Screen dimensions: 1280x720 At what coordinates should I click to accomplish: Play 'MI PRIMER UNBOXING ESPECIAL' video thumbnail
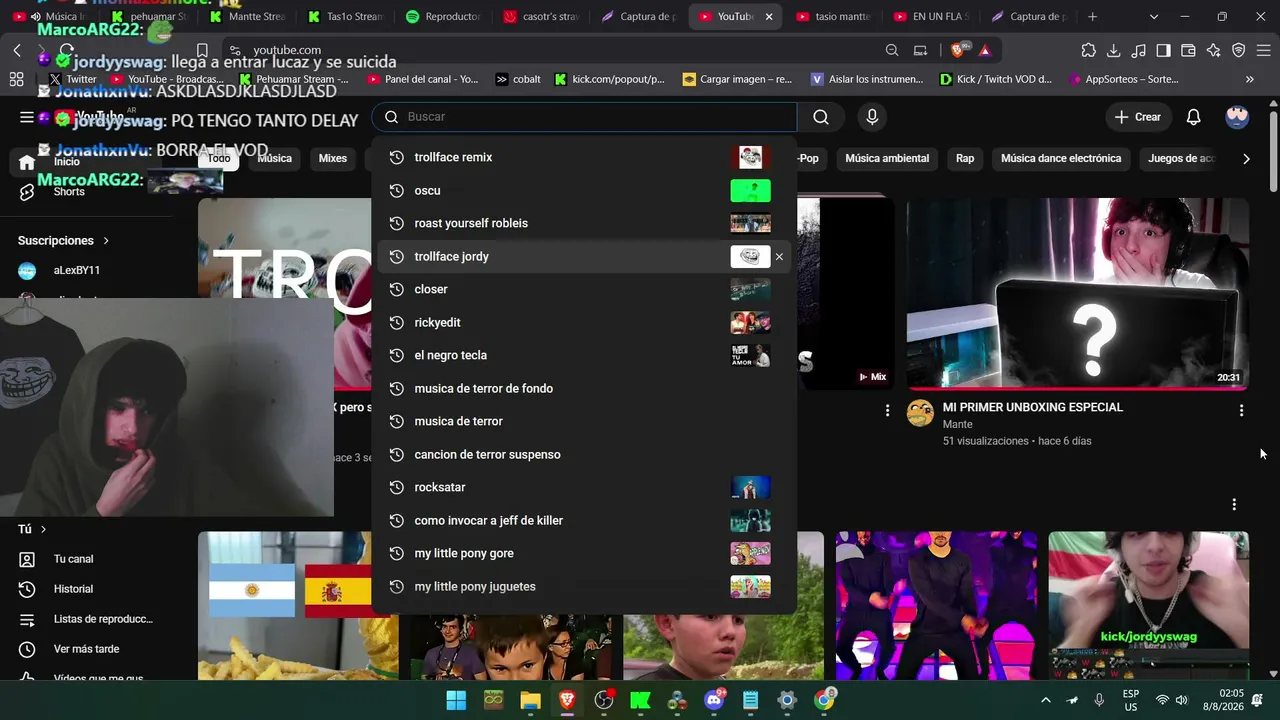click(x=1078, y=293)
